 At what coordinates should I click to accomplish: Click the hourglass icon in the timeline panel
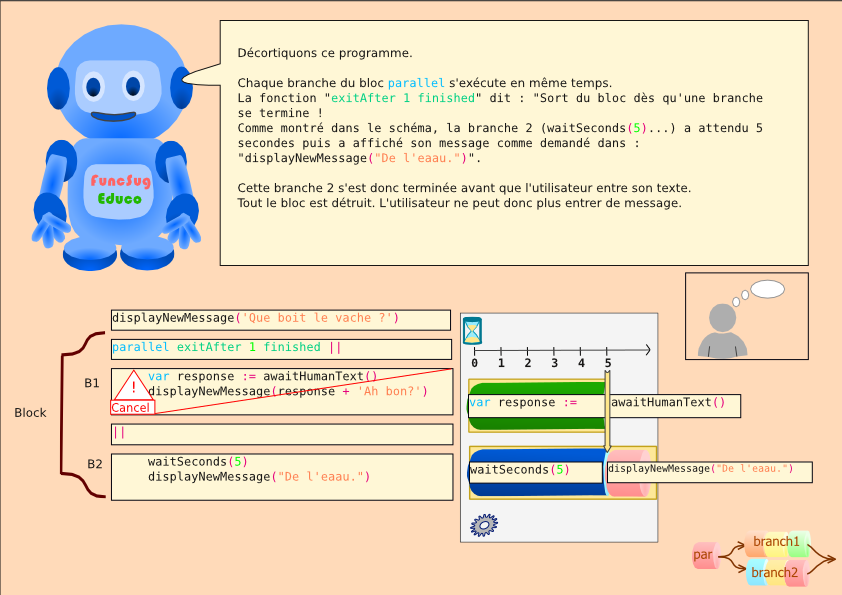(472, 329)
